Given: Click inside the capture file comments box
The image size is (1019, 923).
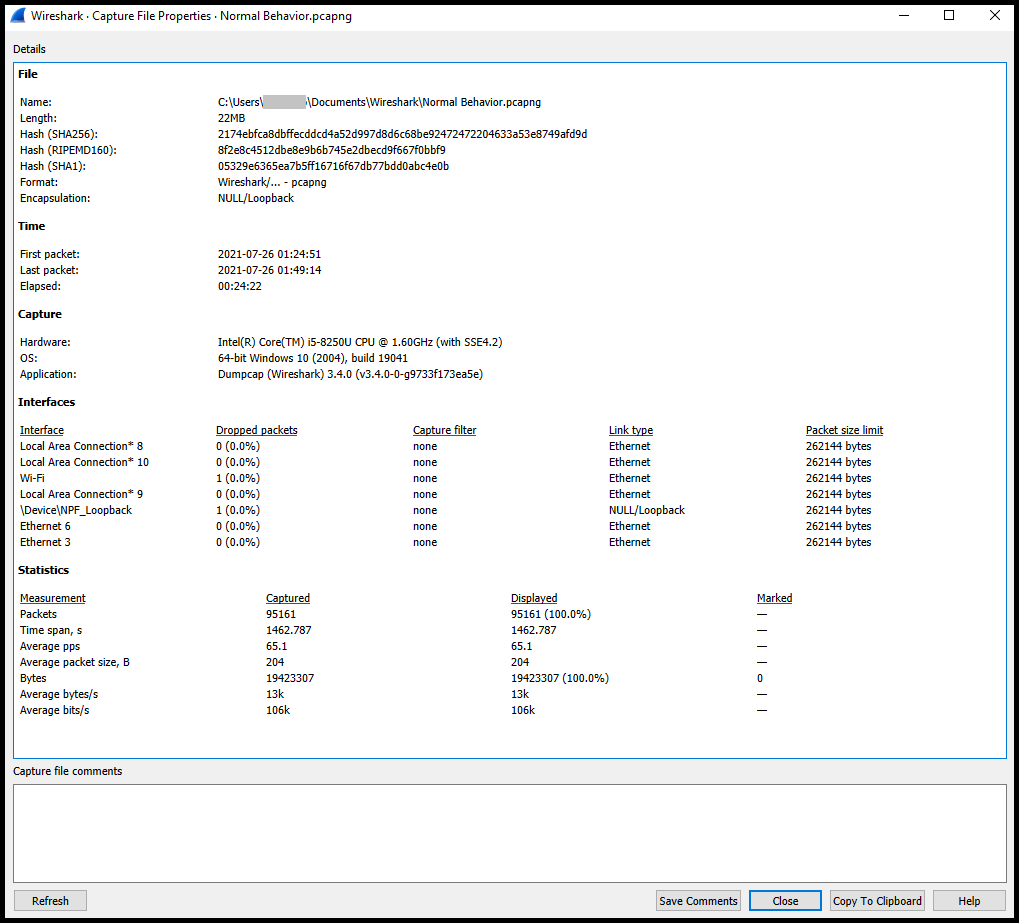Looking at the screenshot, I should tap(510, 833).
